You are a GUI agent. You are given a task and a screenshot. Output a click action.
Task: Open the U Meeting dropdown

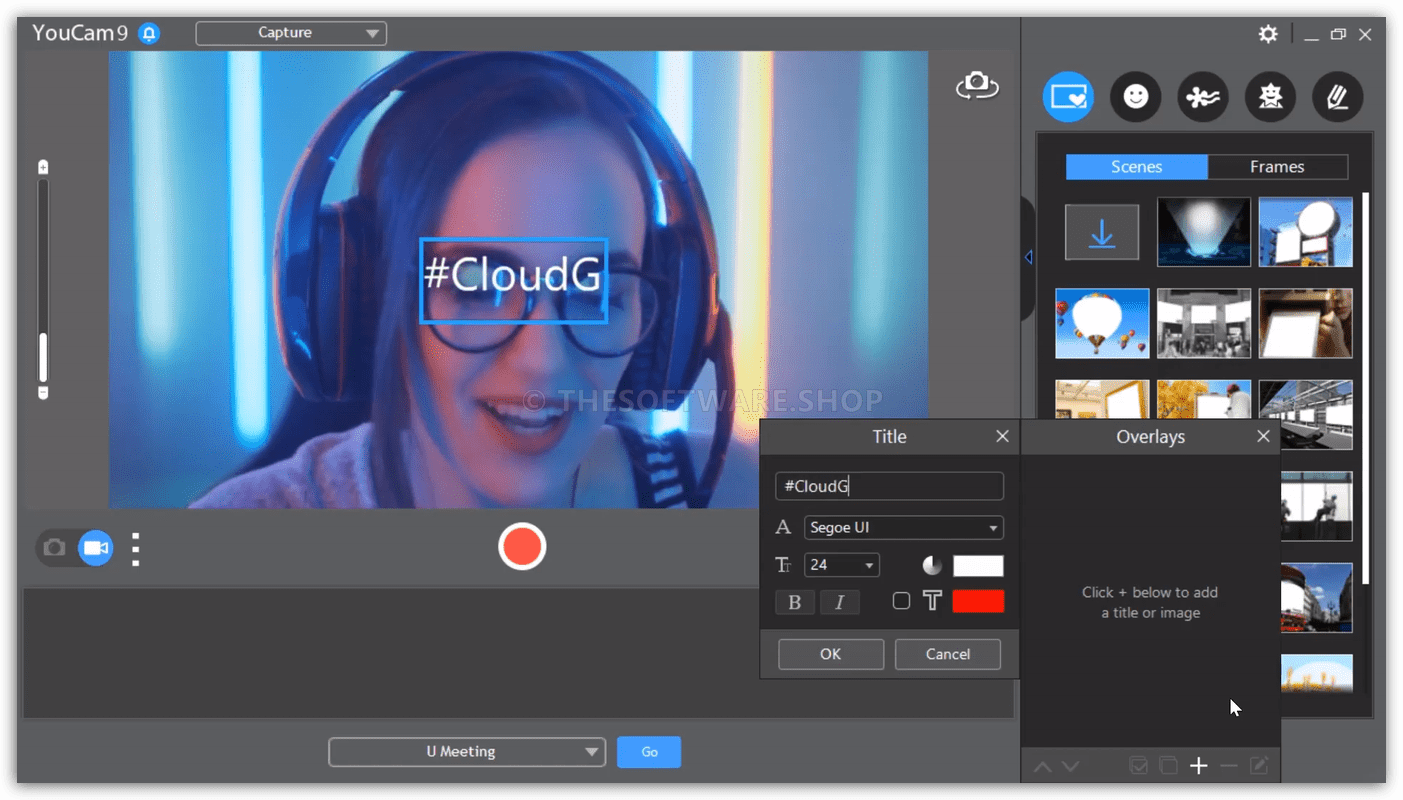(467, 752)
